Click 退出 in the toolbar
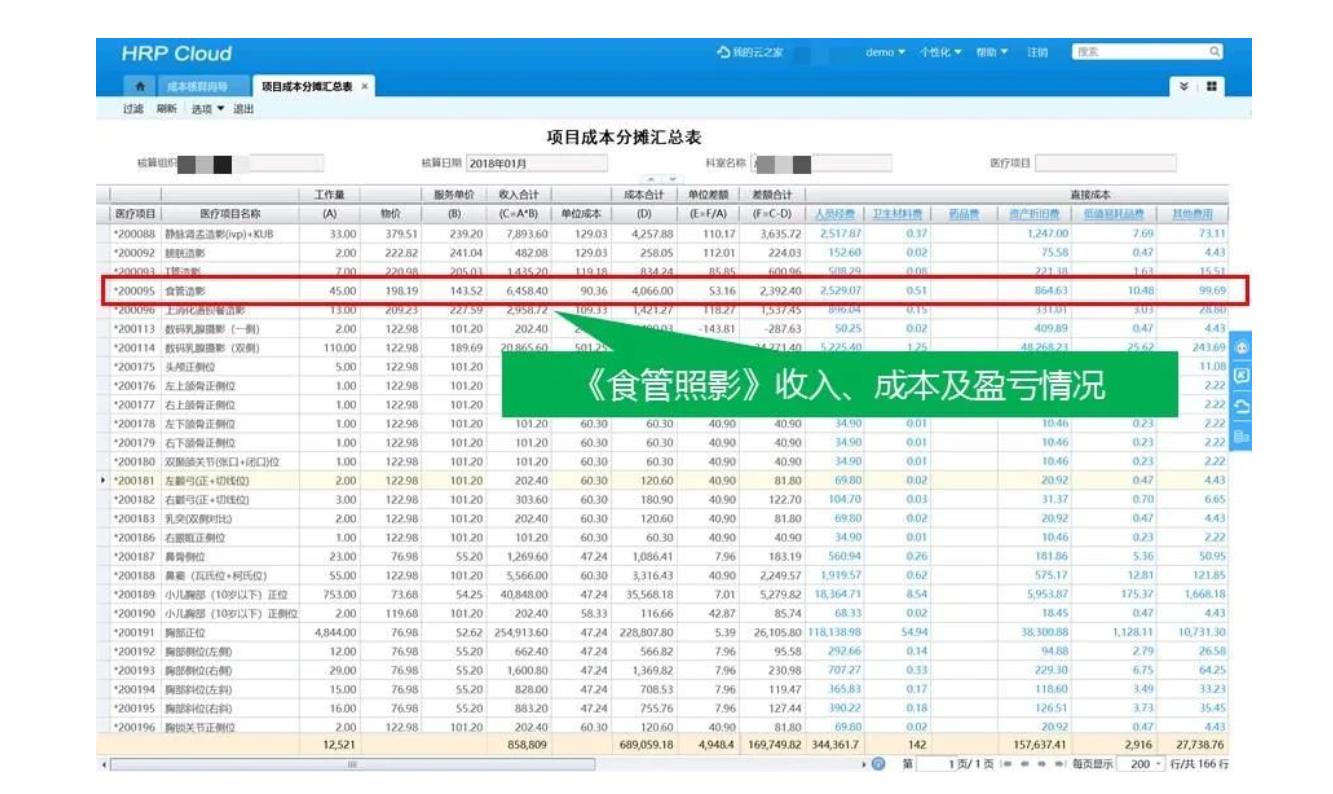1333x794 pixels. pyautogui.click(x=243, y=109)
